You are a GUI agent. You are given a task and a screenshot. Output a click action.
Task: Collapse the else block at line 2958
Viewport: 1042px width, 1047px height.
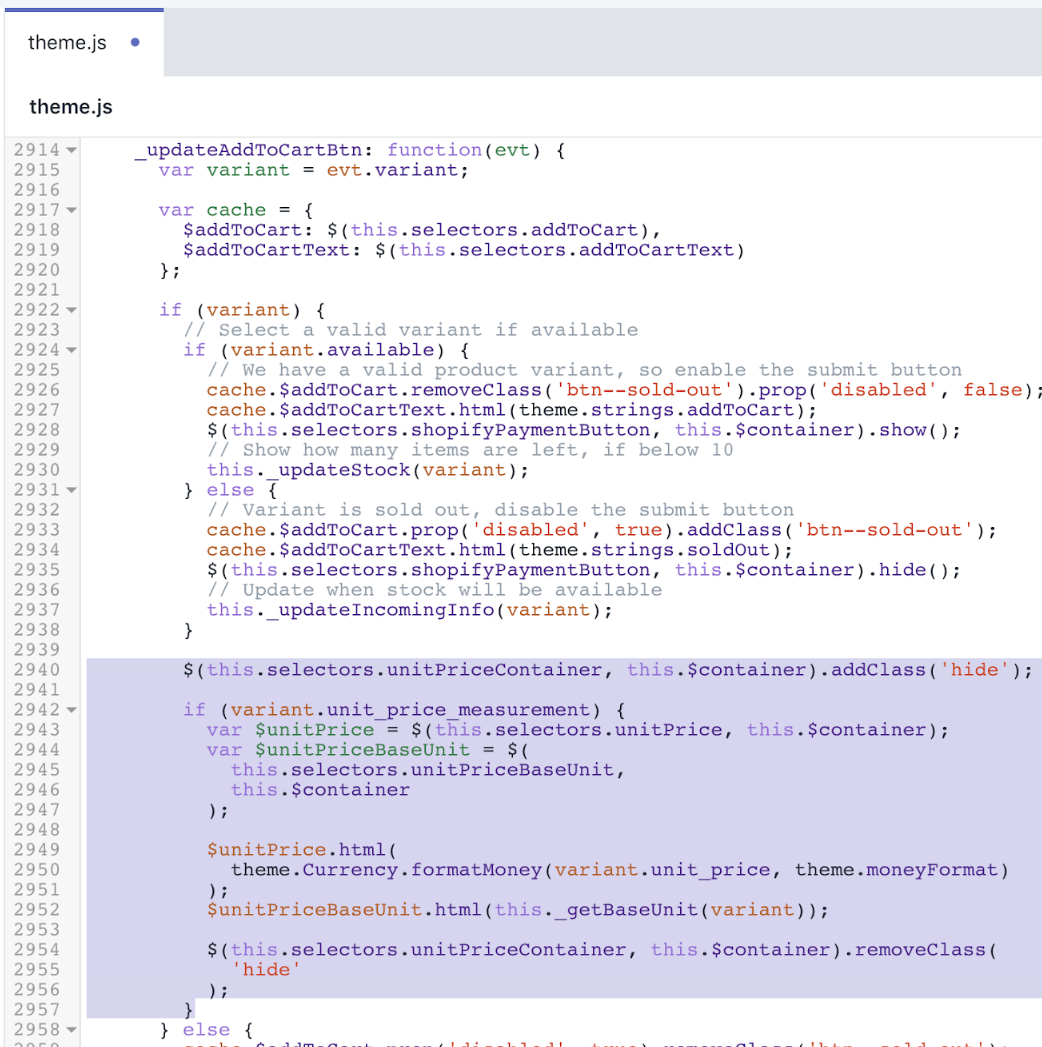pos(71,1030)
